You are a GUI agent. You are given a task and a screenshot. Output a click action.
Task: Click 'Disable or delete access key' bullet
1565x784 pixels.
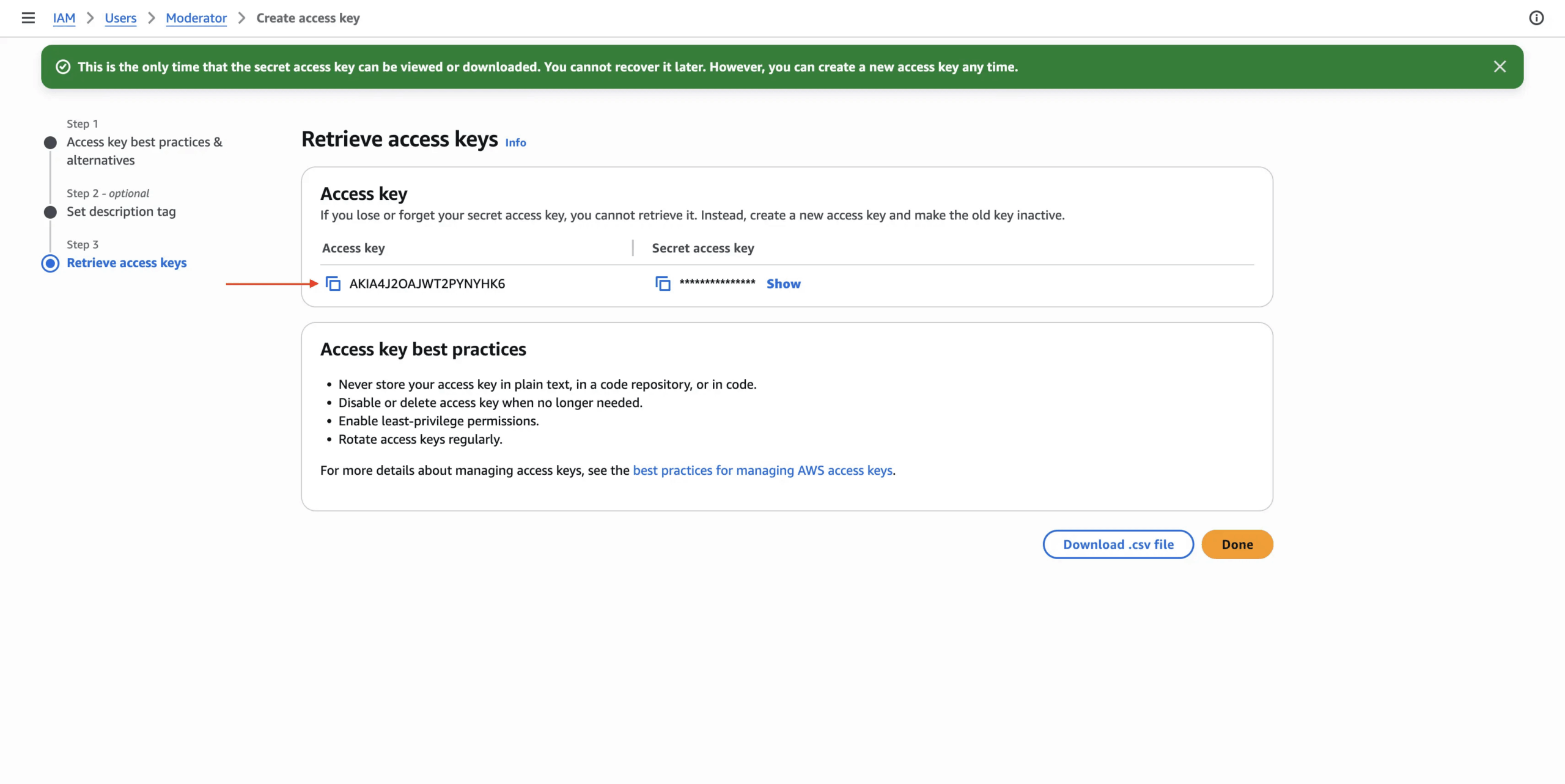click(x=490, y=403)
